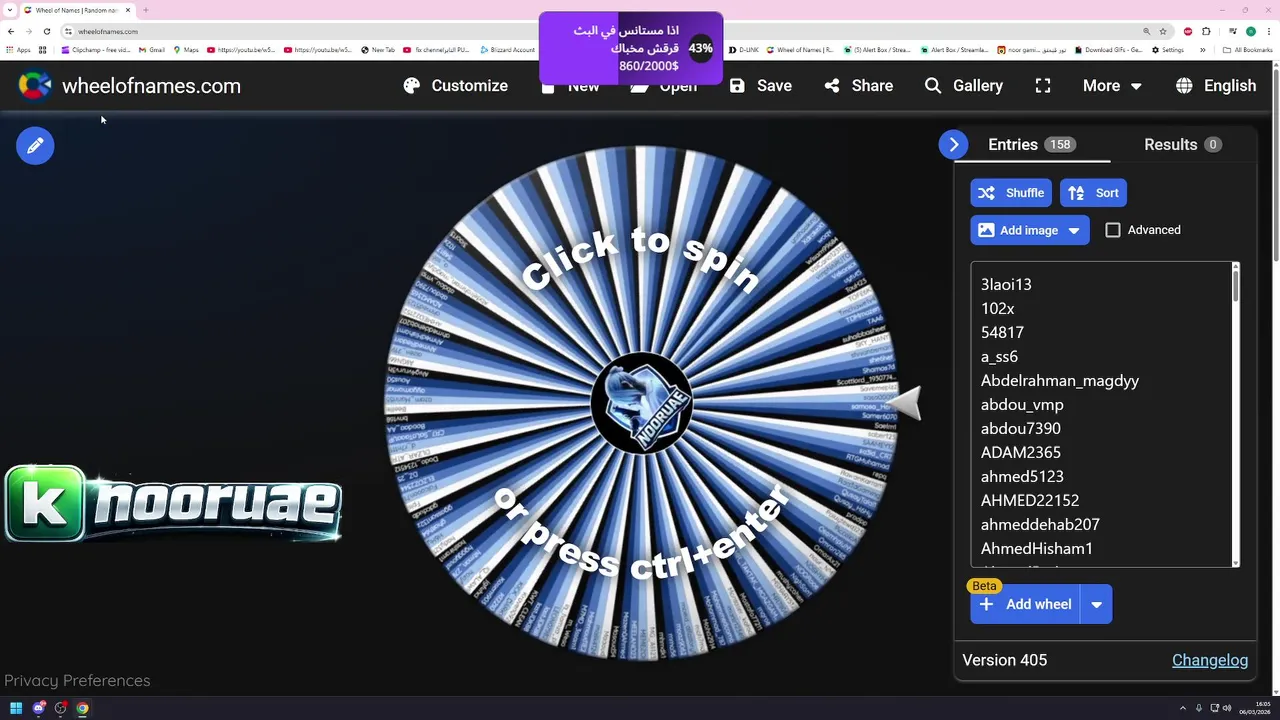Open the browser extensions puzzle icon
Screen dimensions: 1280x720
pos(1207,31)
